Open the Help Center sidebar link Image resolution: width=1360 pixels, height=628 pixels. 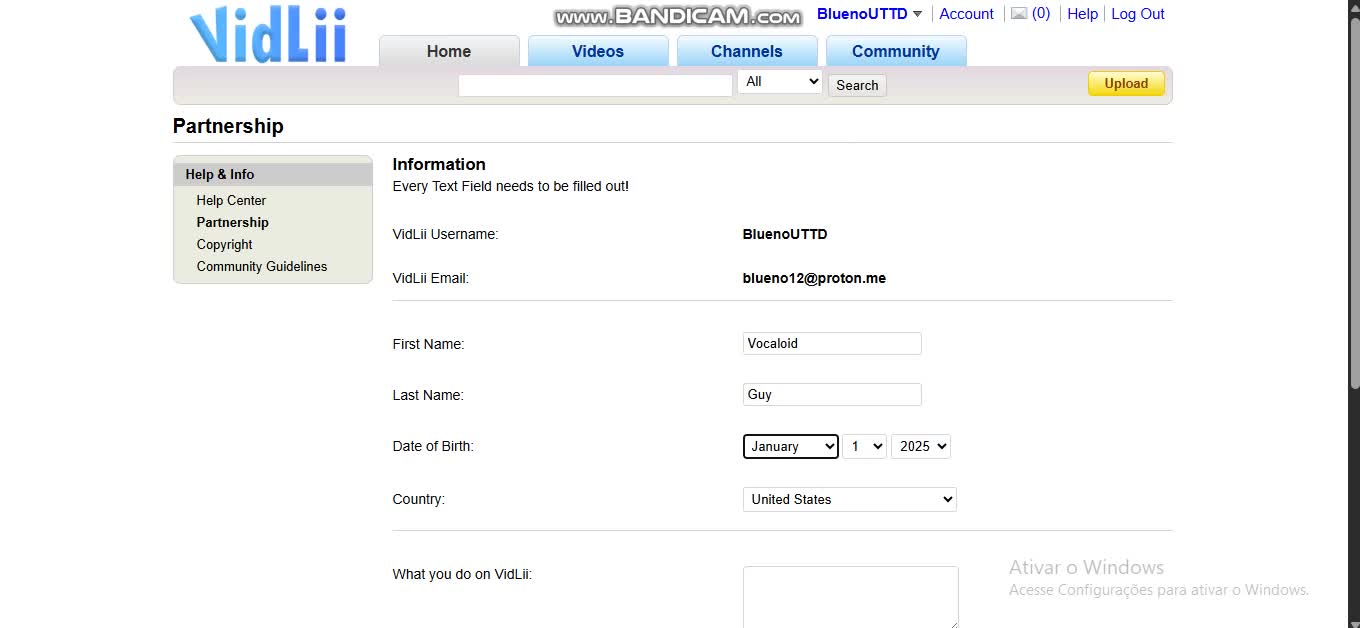(231, 200)
